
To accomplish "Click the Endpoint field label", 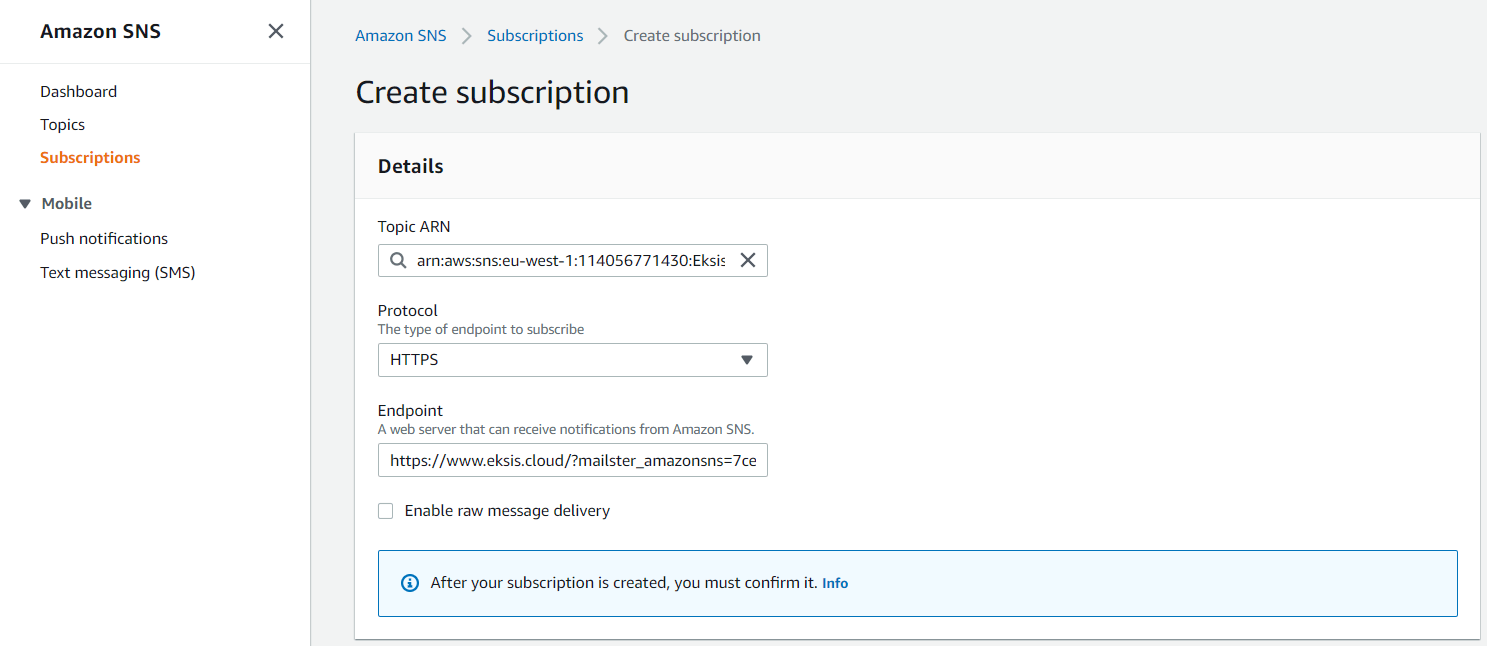I will 410,410.
